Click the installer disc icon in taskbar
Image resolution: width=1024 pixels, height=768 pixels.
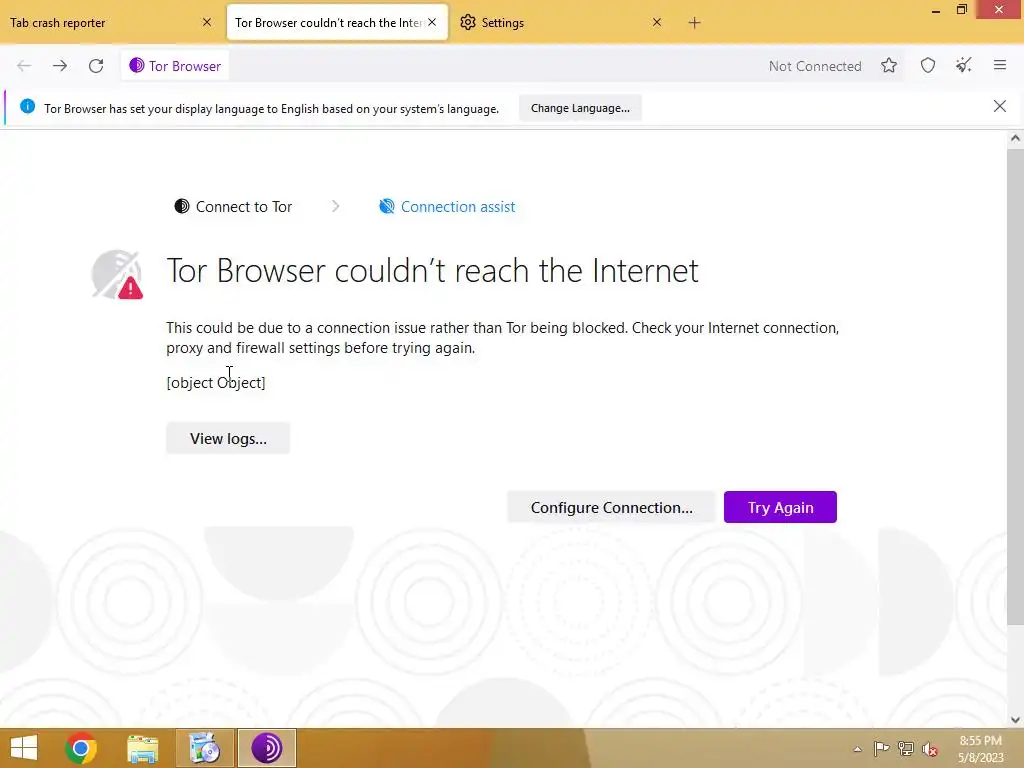click(x=205, y=748)
